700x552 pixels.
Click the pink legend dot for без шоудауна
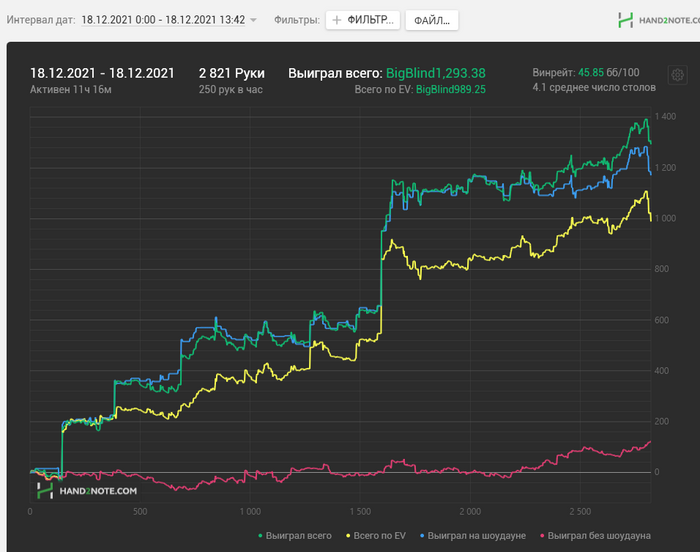[x=542, y=535]
